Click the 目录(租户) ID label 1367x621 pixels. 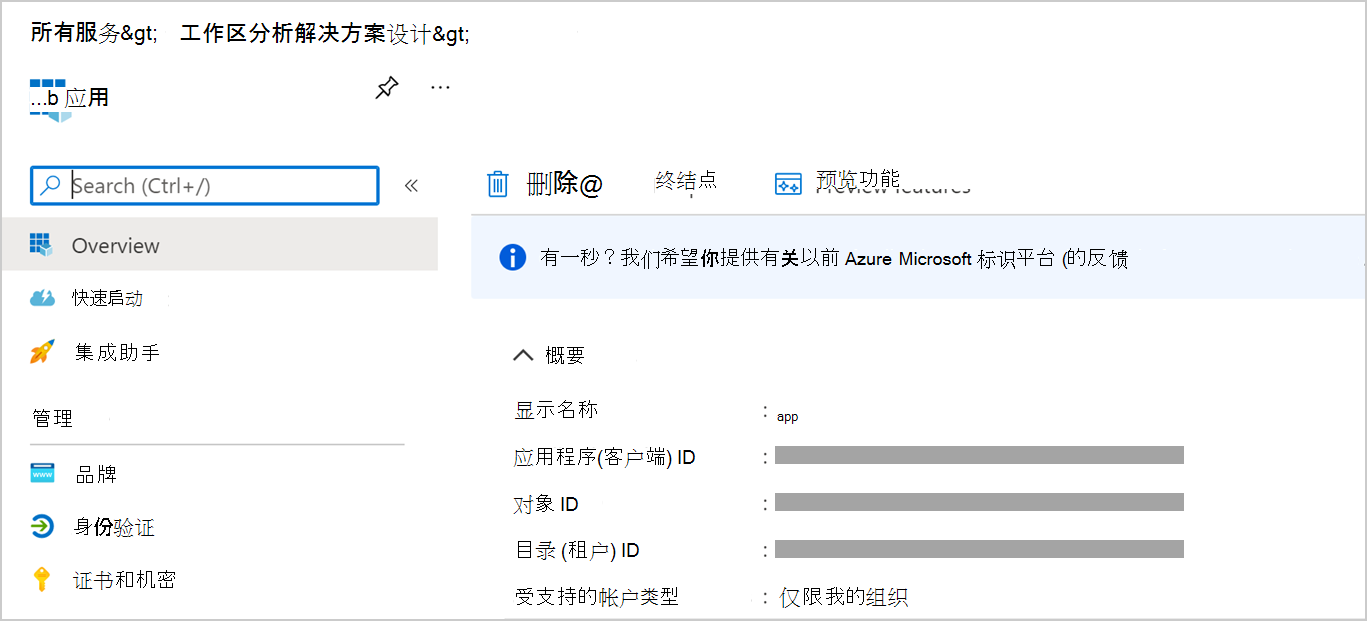pos(577,550)
